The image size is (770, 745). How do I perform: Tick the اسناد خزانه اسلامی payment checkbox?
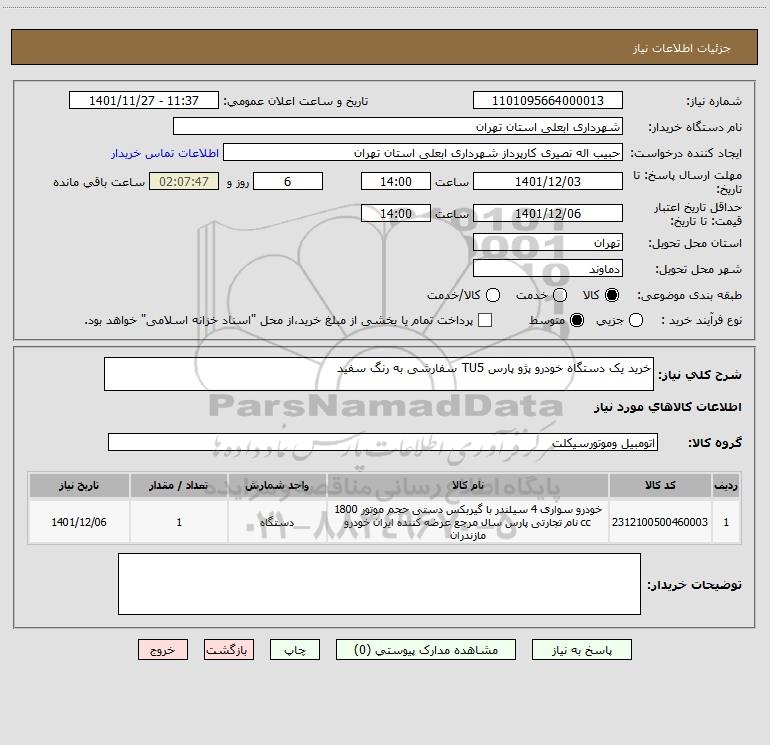click(485, 320)
